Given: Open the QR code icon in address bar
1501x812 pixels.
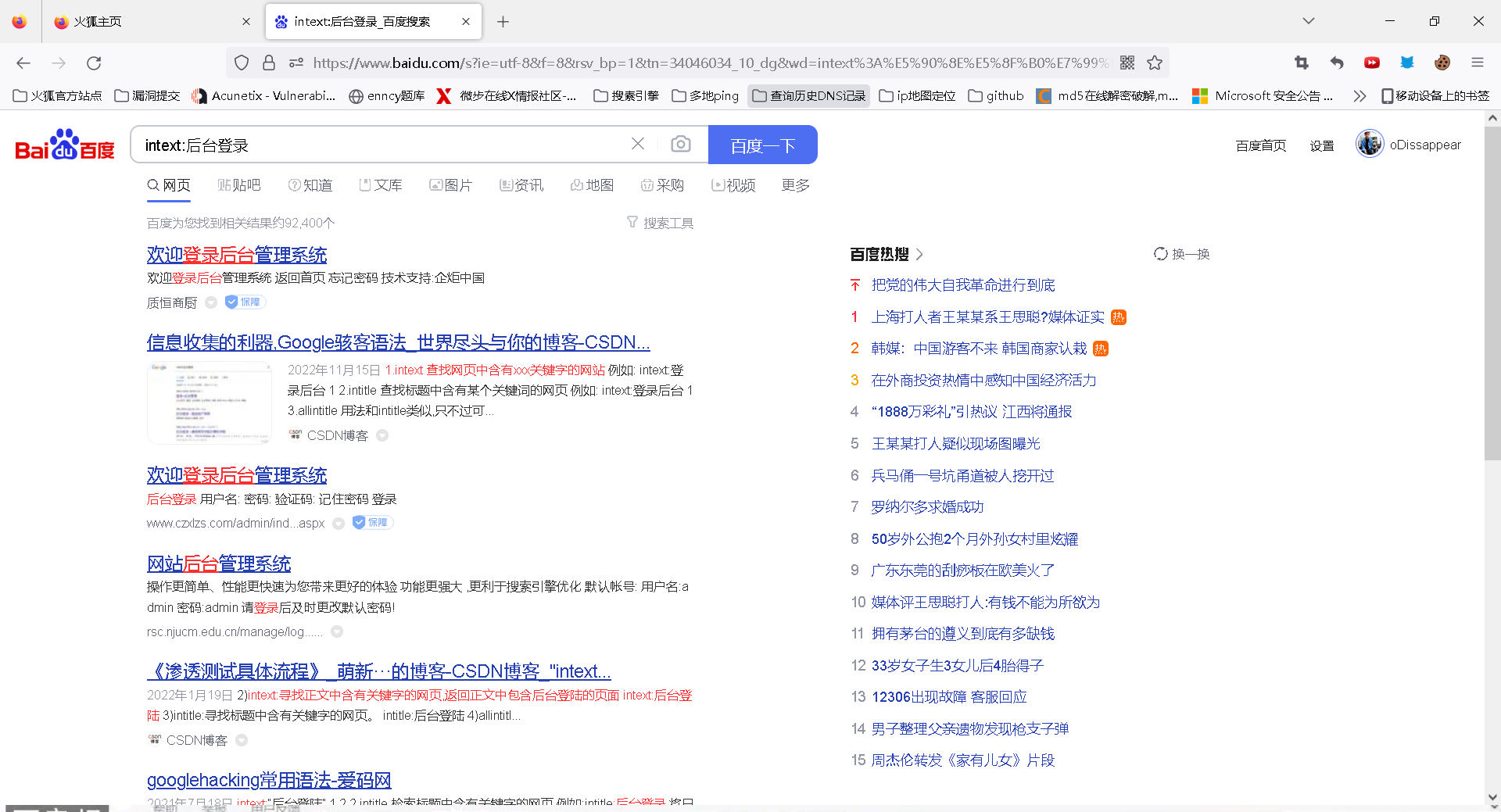Looking at the screenshot, I should 1127,63.
